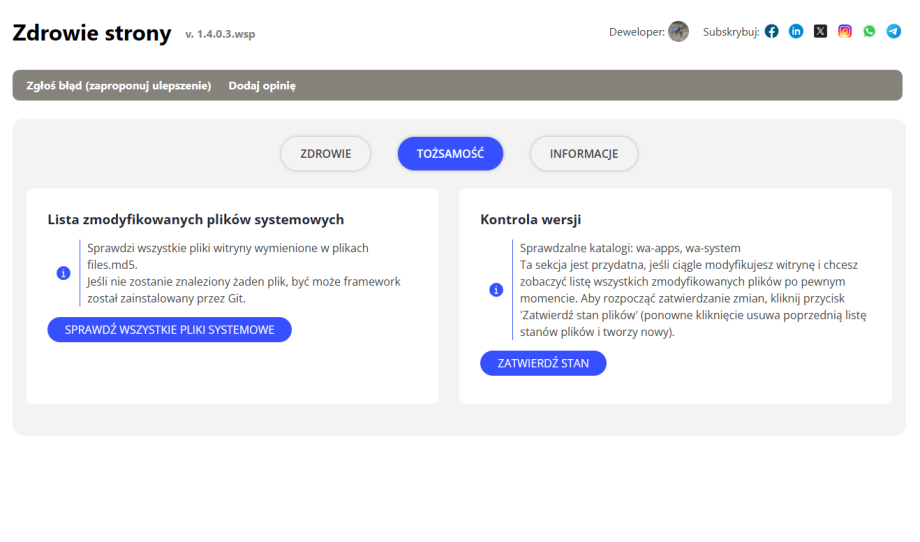
Task: Open the Telegram icon link
Action: [x=894, y=31]
